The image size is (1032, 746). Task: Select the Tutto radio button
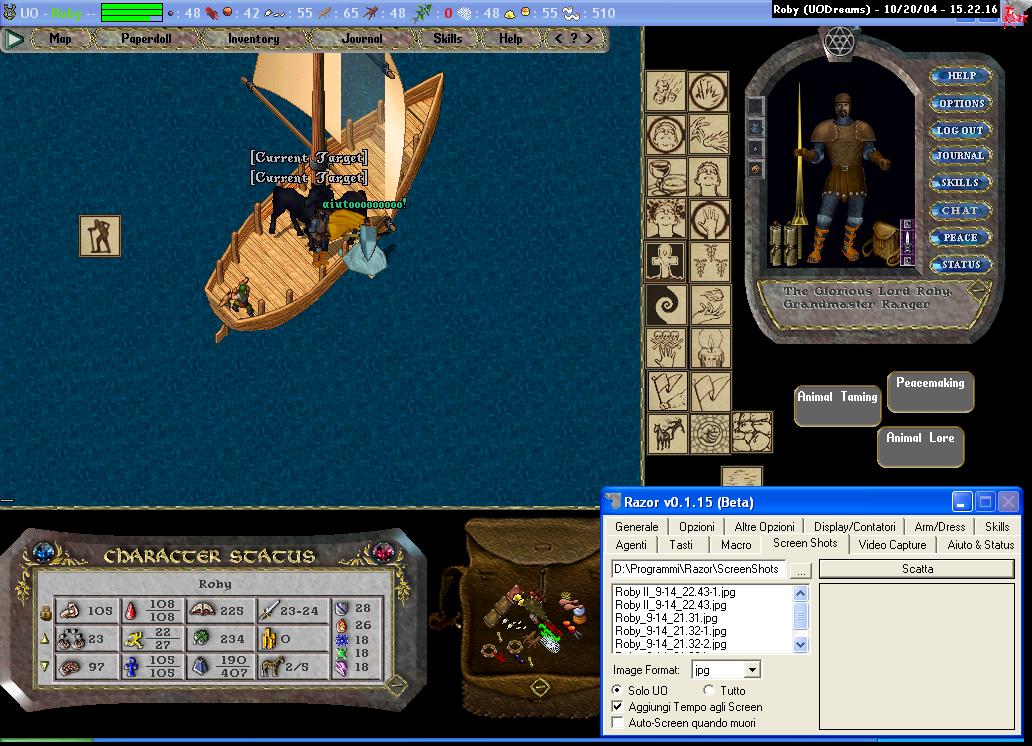pos(709,690)
